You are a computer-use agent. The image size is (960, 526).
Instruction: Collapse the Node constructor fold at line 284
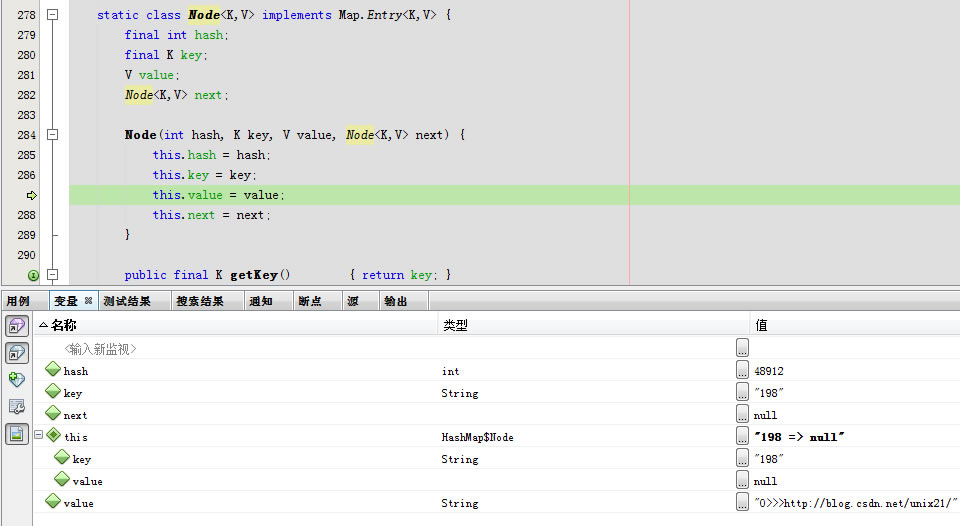coord(53,135)
